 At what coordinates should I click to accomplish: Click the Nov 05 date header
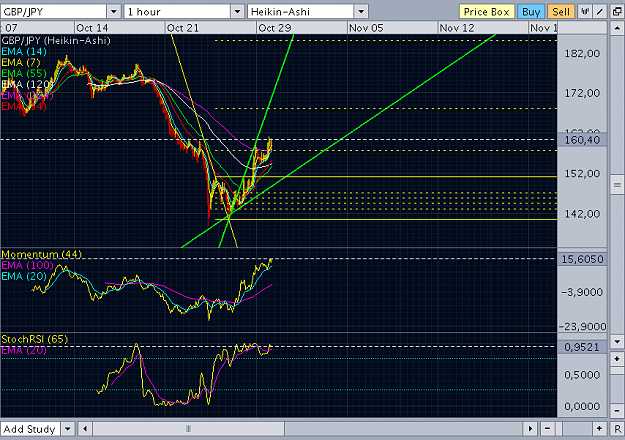tap(366, 28)
